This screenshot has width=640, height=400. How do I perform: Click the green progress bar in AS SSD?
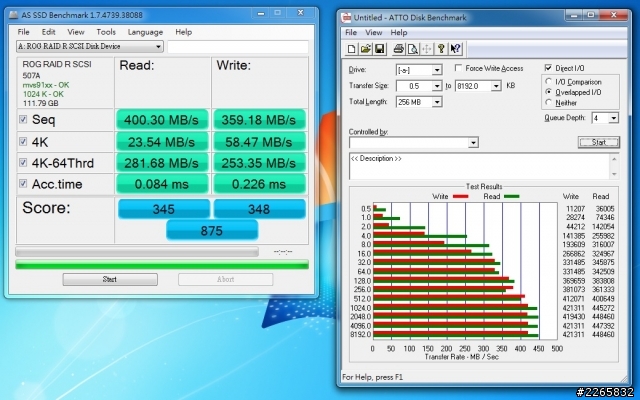pos(162,265)
